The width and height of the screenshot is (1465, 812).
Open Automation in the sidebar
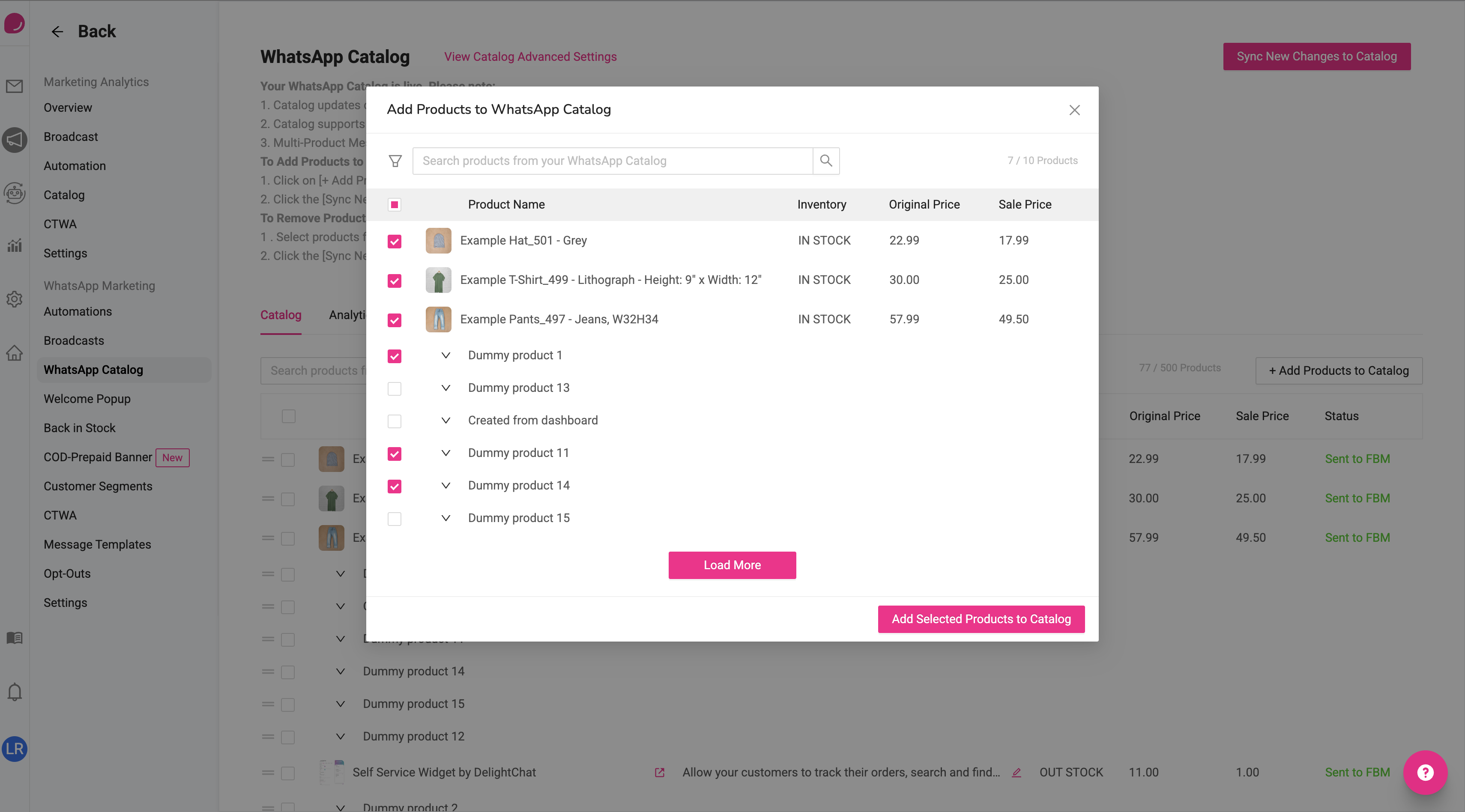click(75, 165)
